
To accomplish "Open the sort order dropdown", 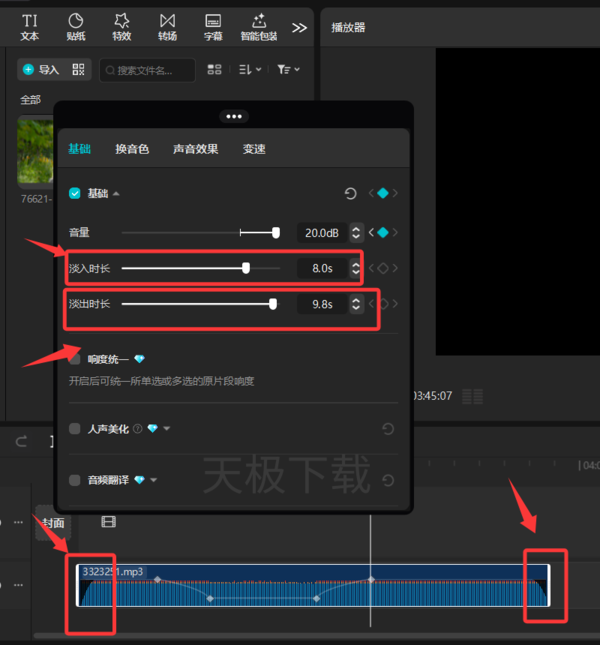I will coord(250,70).
